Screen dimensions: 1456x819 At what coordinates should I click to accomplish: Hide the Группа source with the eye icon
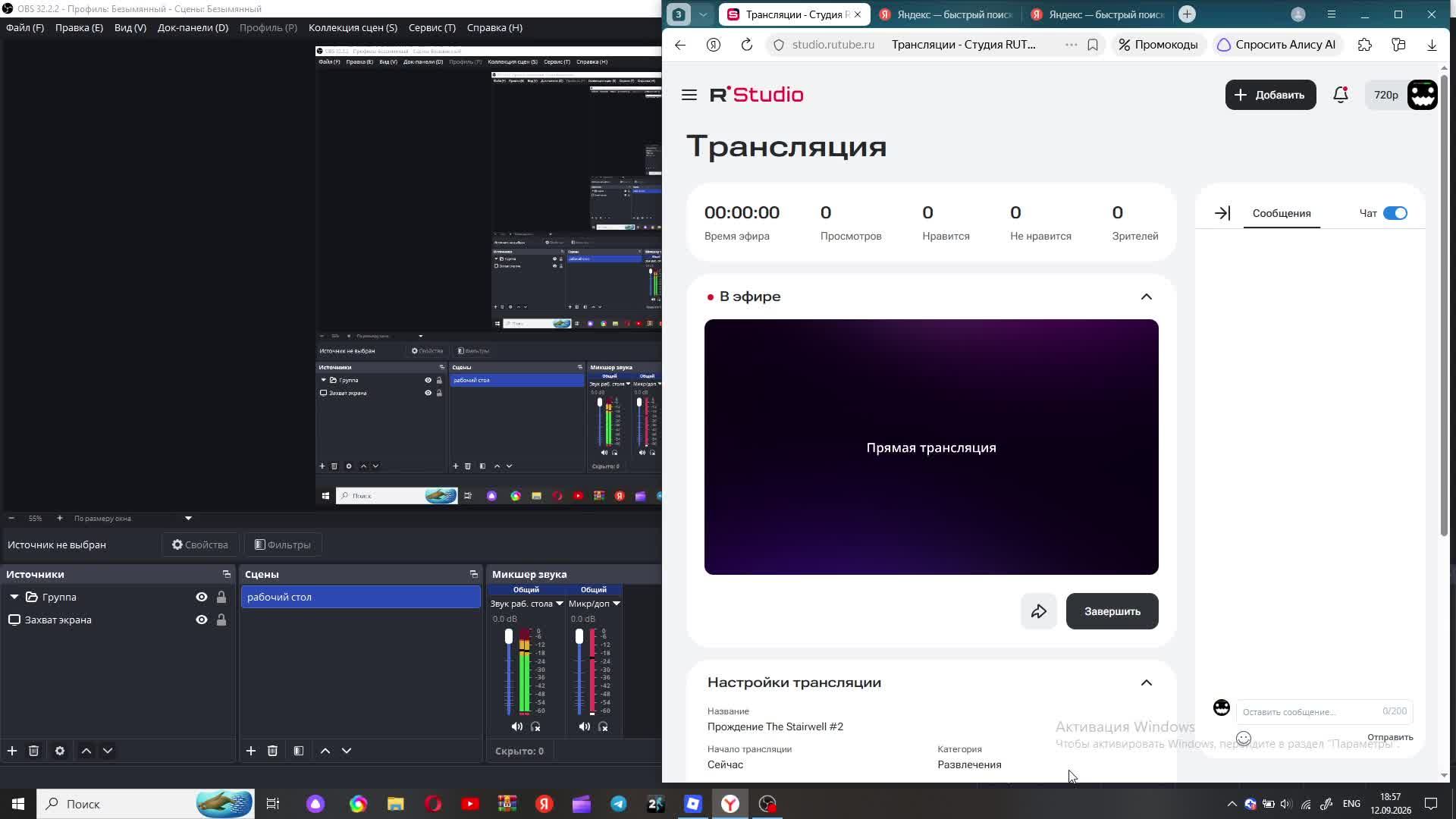coord(202,597)
